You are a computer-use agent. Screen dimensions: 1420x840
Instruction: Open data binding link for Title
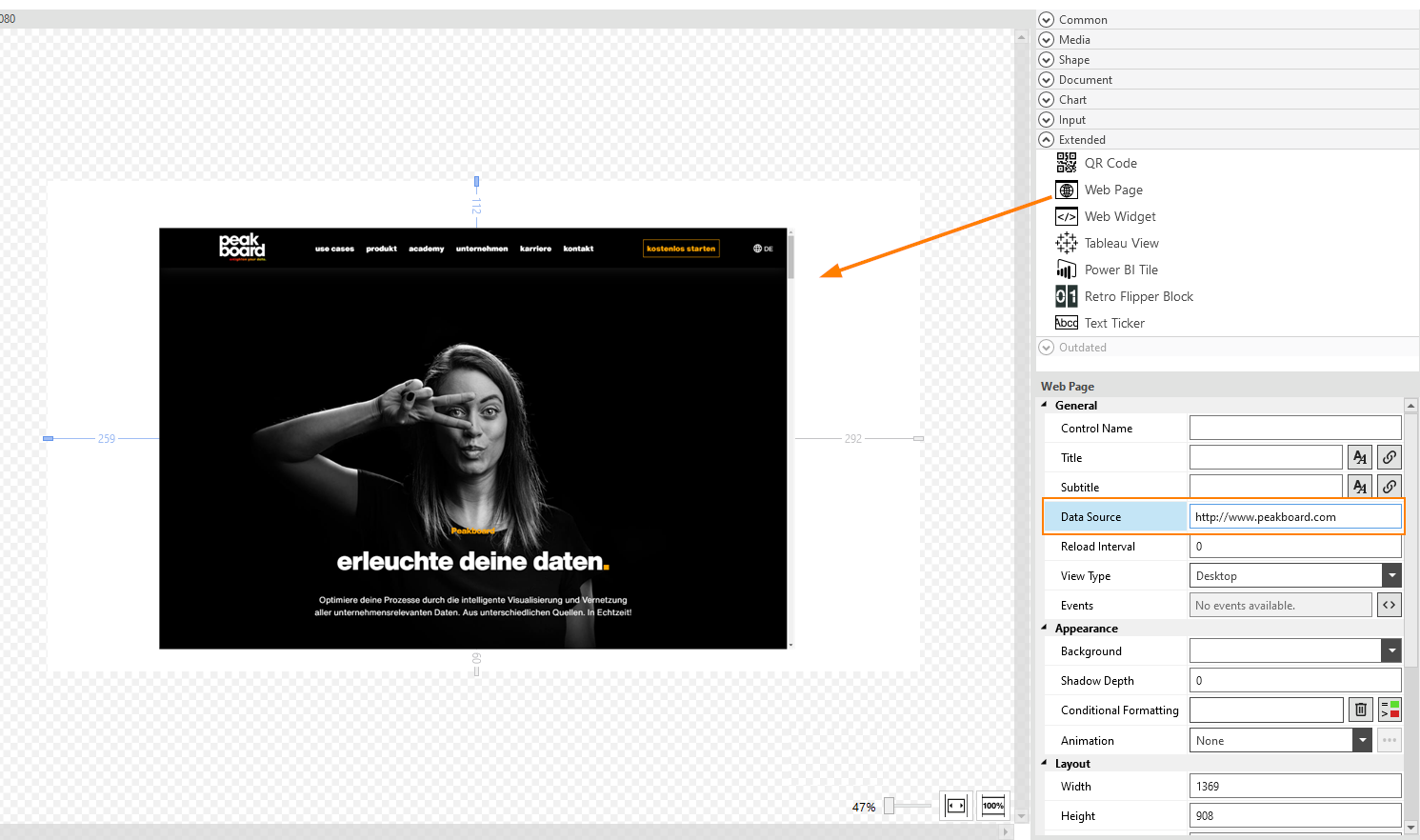pos(1390,457)
